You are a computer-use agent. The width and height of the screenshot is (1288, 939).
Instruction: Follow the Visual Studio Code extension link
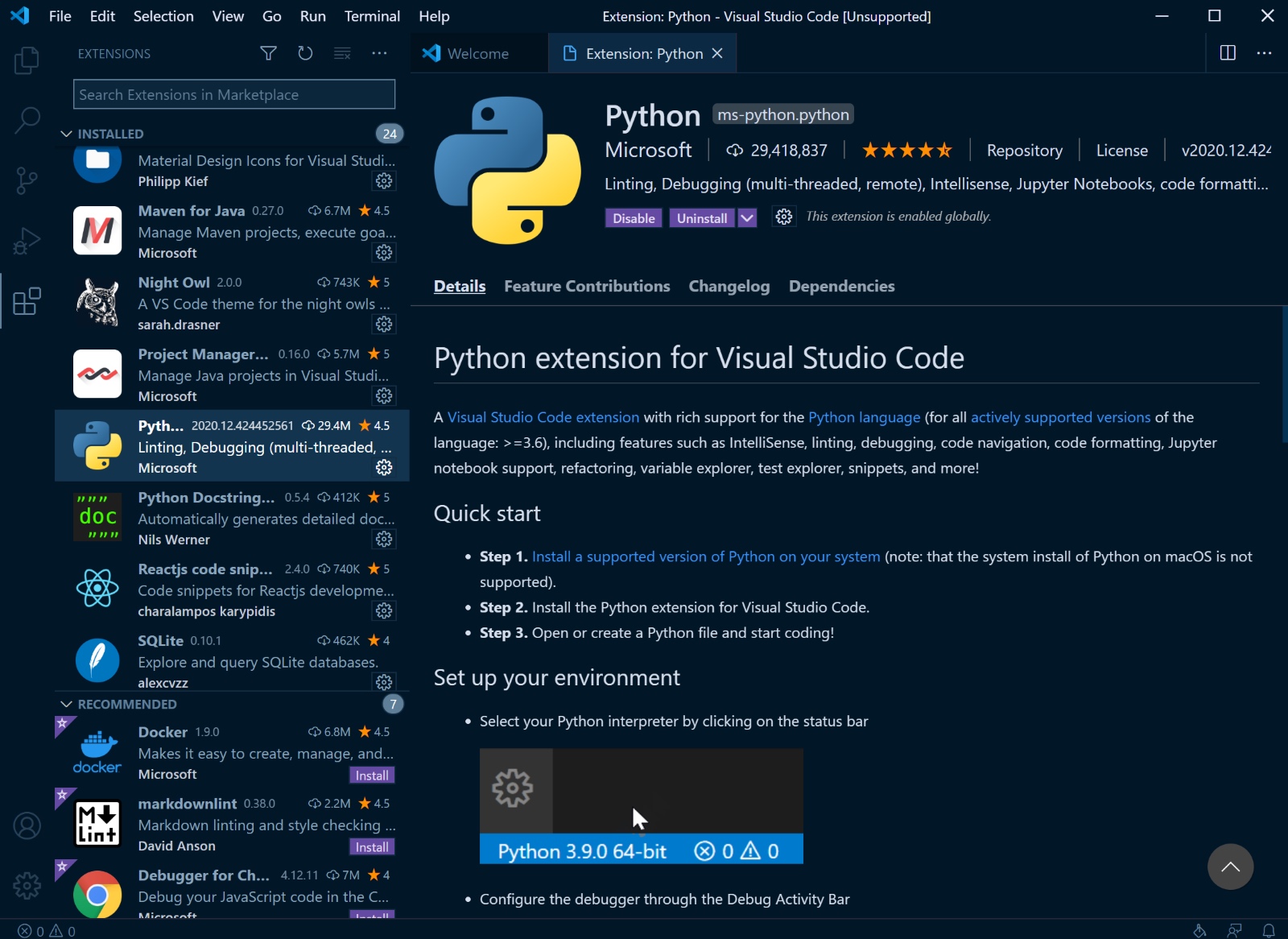pos(543,417)
